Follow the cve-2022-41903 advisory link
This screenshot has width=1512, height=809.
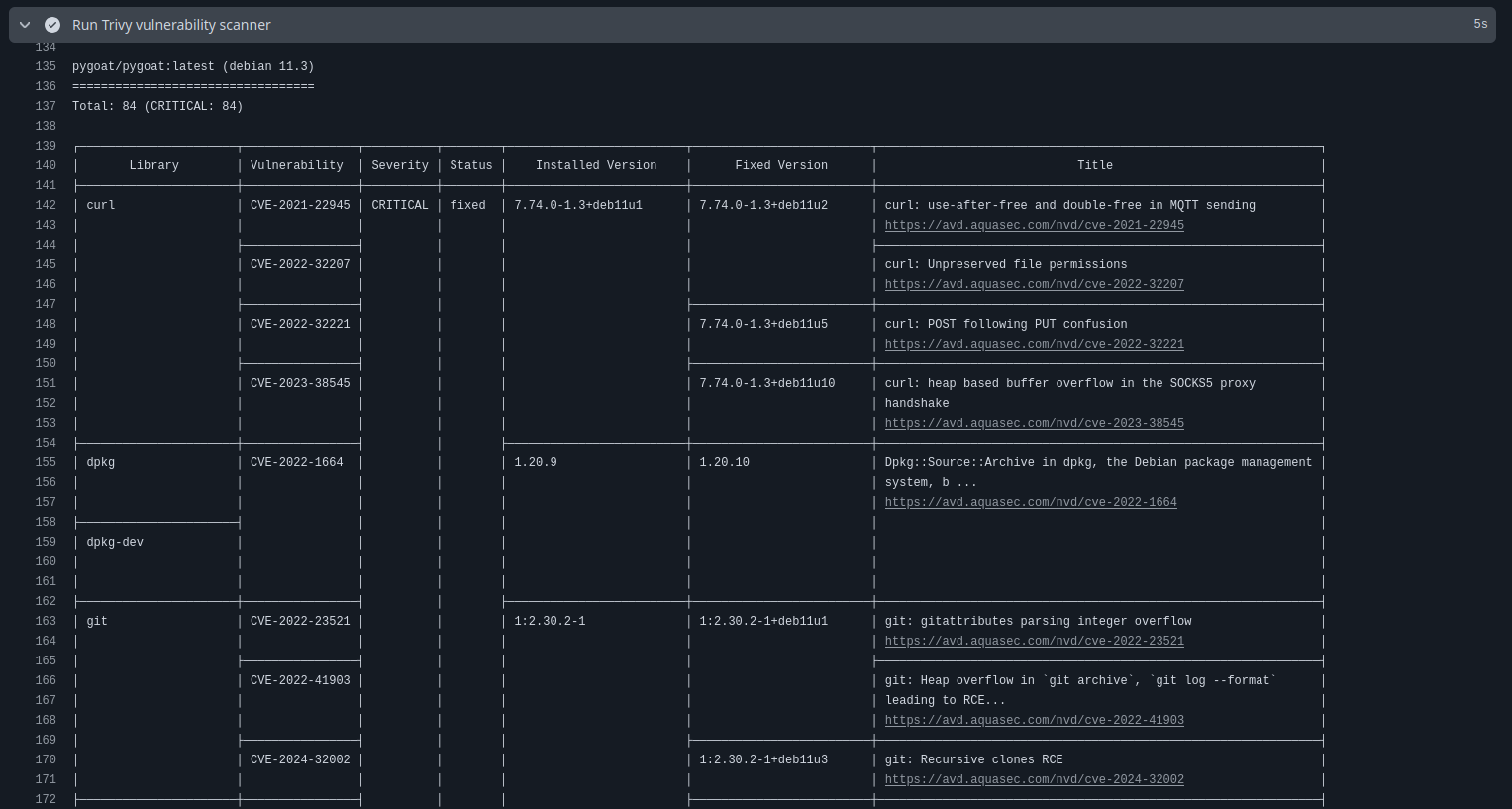(x=1034, y=720)
